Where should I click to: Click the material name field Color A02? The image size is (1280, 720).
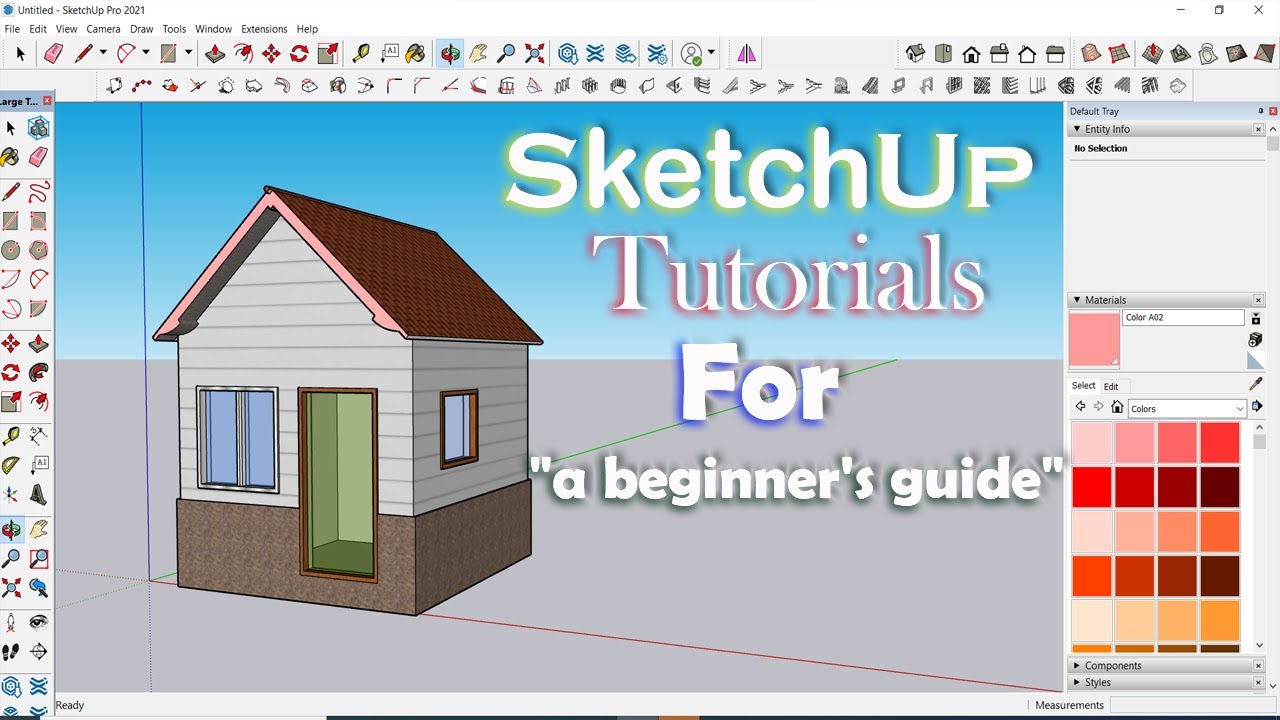[1183, 317]
